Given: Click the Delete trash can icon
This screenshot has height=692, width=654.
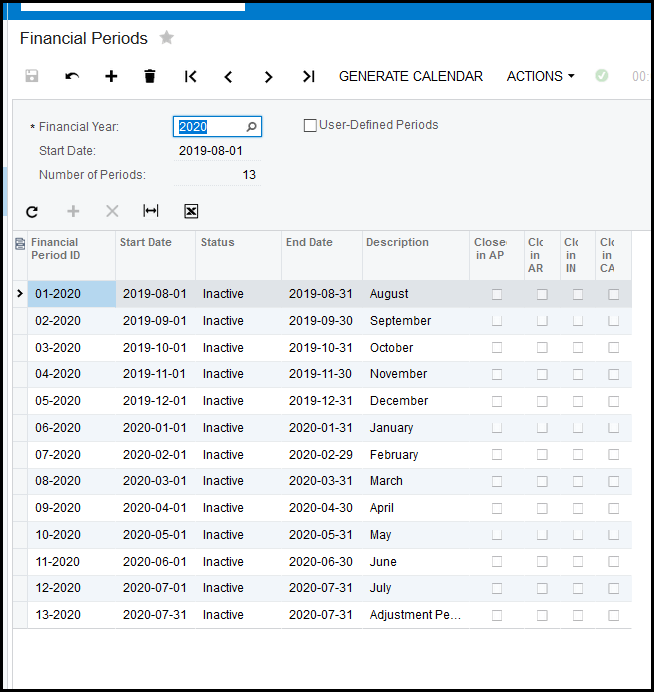Looking at the screenshot, I should (150, 76).
